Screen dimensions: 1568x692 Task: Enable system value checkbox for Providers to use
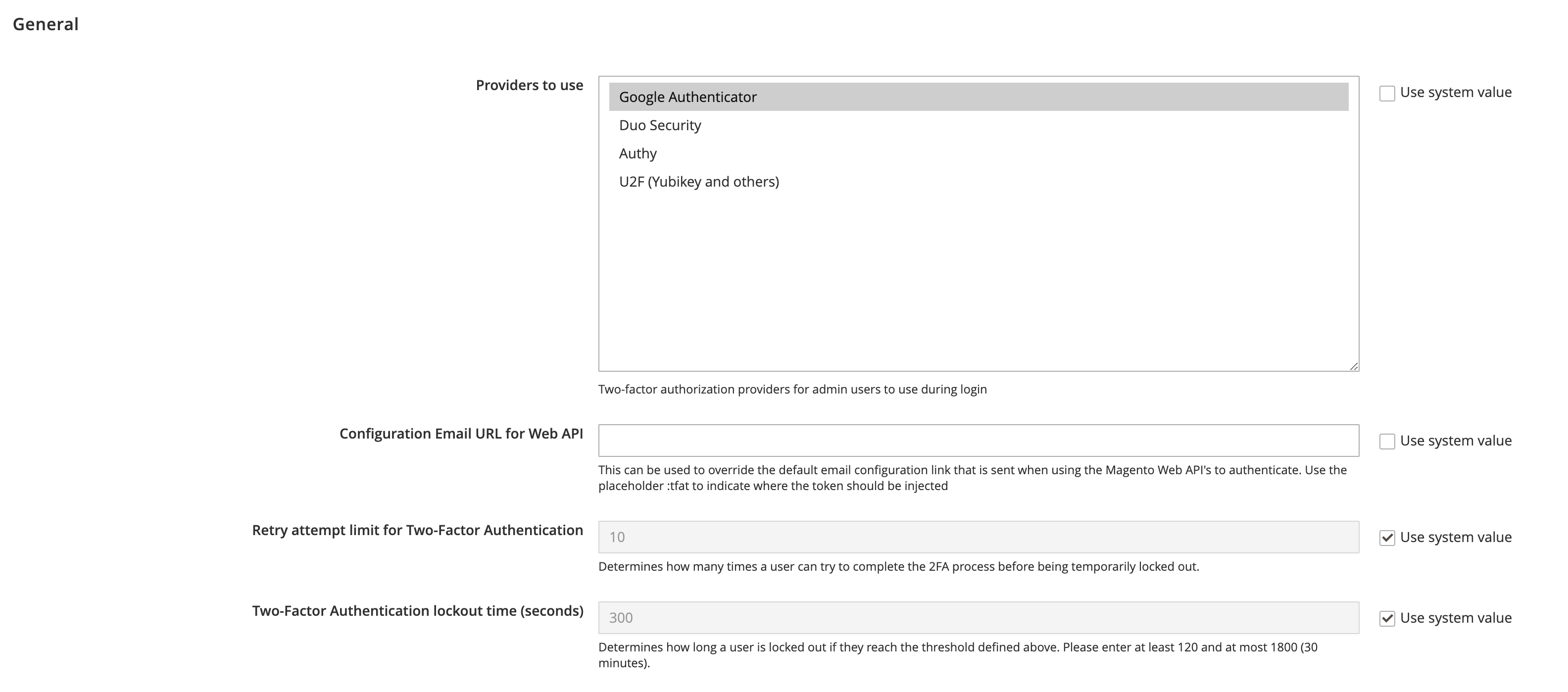pyautogui.click(x=1387, y=93)
